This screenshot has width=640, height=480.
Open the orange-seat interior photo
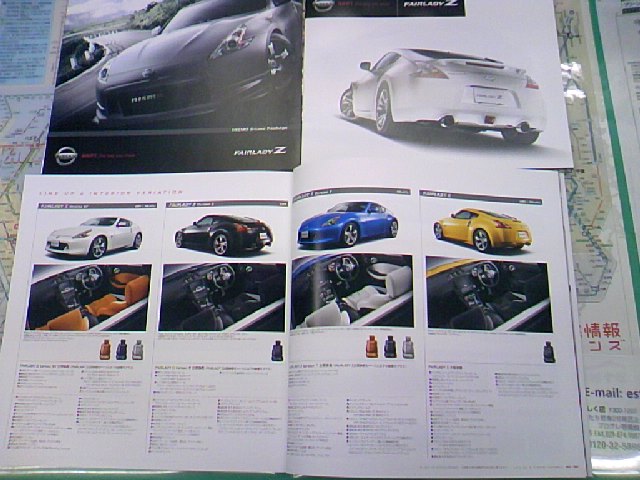click(x=89, y=297)
